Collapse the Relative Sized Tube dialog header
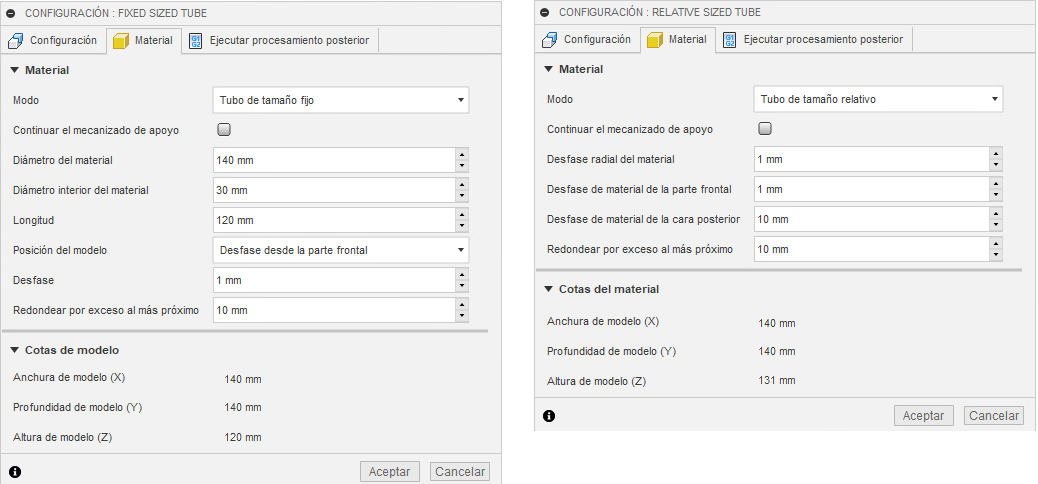 click(x=545, y=12)
